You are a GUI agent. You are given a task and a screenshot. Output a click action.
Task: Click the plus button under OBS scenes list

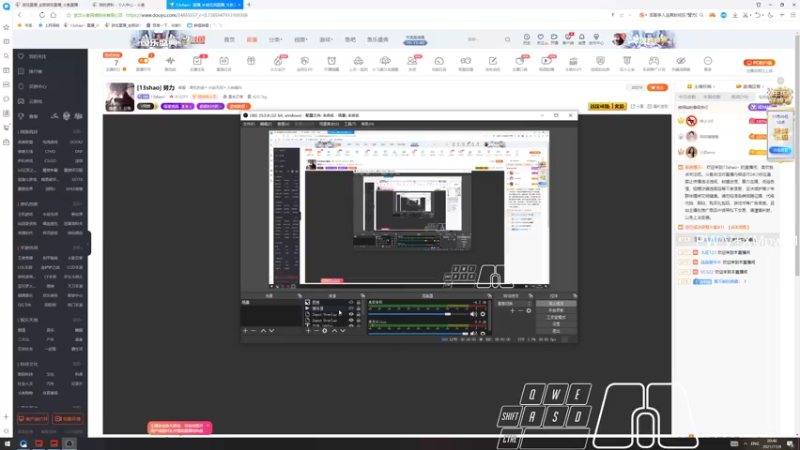coord(245,331)
